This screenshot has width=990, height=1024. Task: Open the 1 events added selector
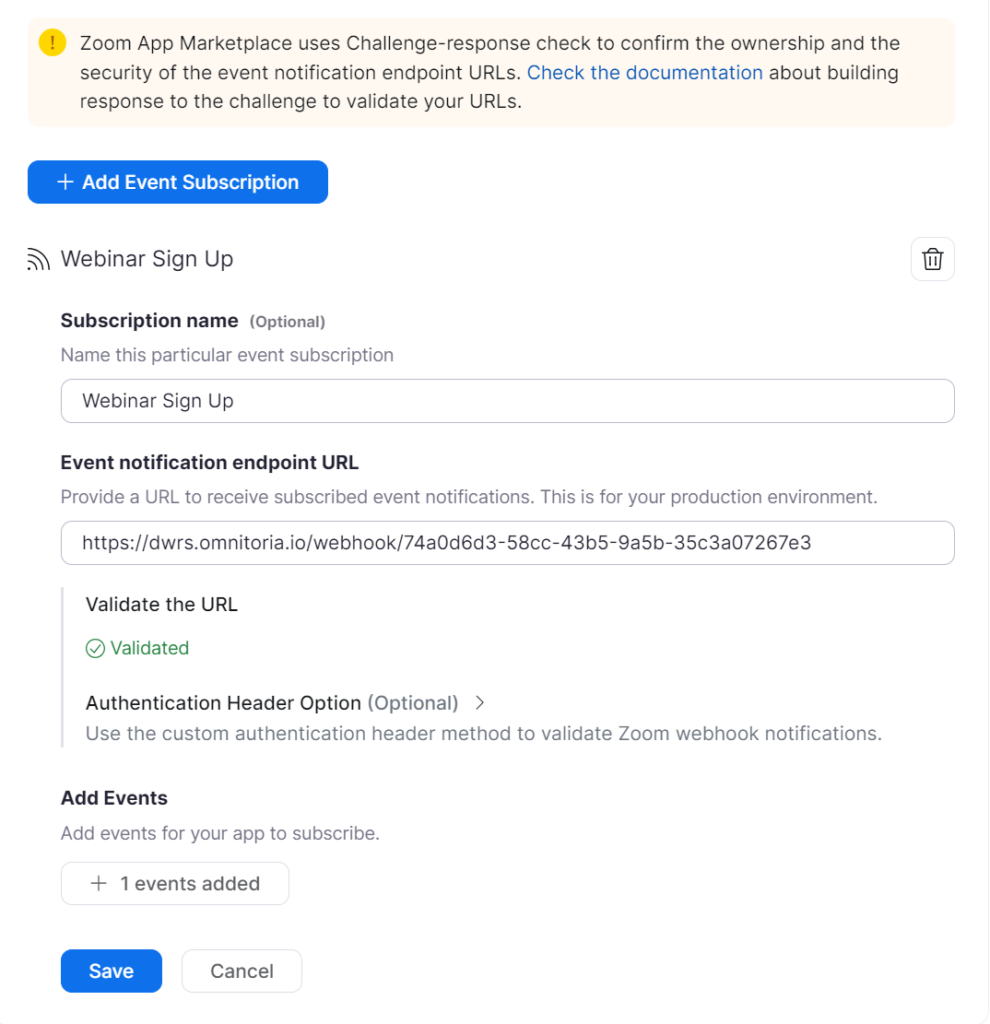coord(175,883)
